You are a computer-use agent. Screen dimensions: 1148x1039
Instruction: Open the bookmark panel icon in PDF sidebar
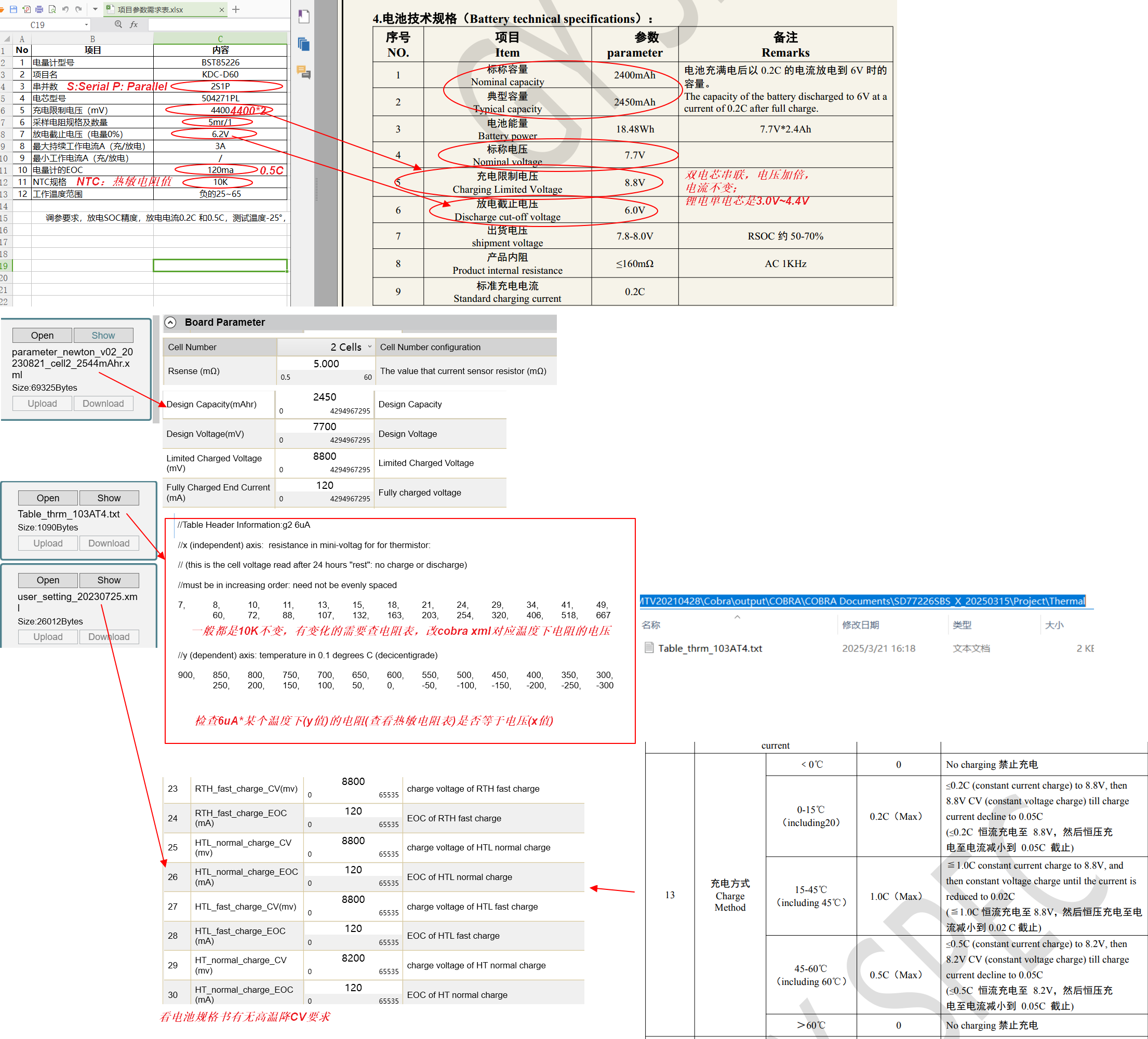coord(304,17)
